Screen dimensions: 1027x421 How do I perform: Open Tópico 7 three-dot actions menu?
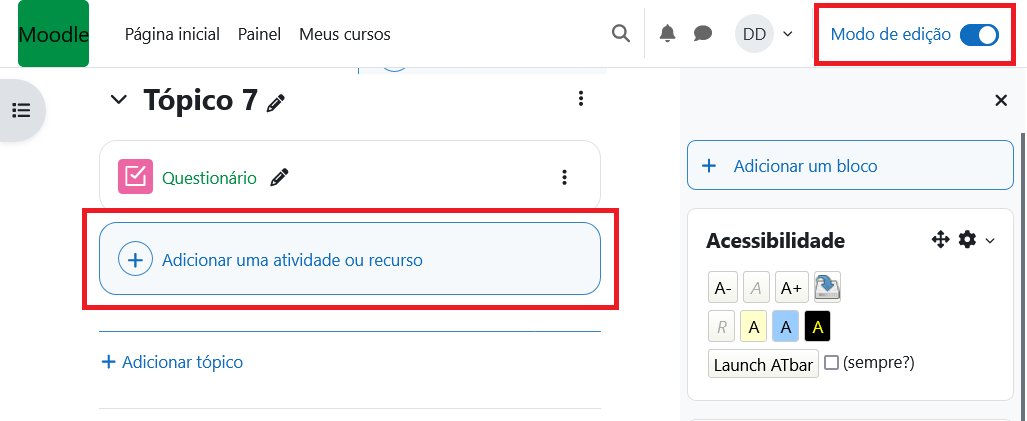581,99
